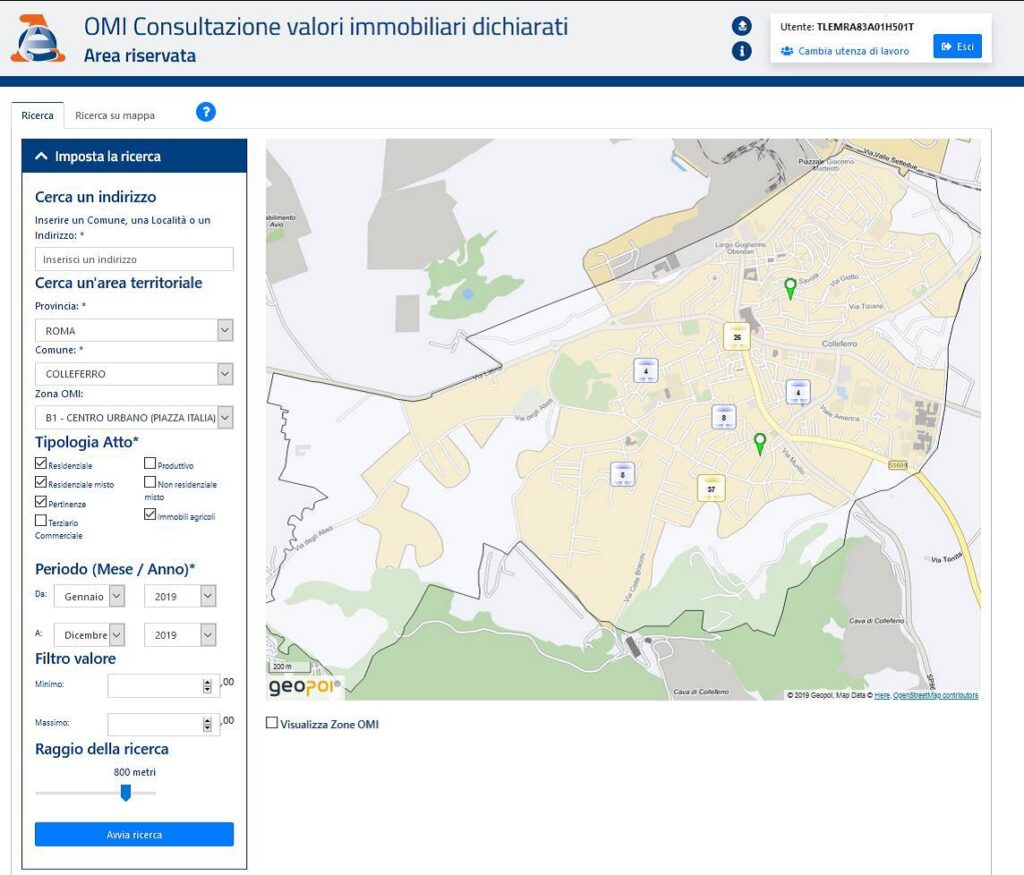Open the start year dropdown 2019
Screen dimensions: 1024x875
[x=180, y=596]
